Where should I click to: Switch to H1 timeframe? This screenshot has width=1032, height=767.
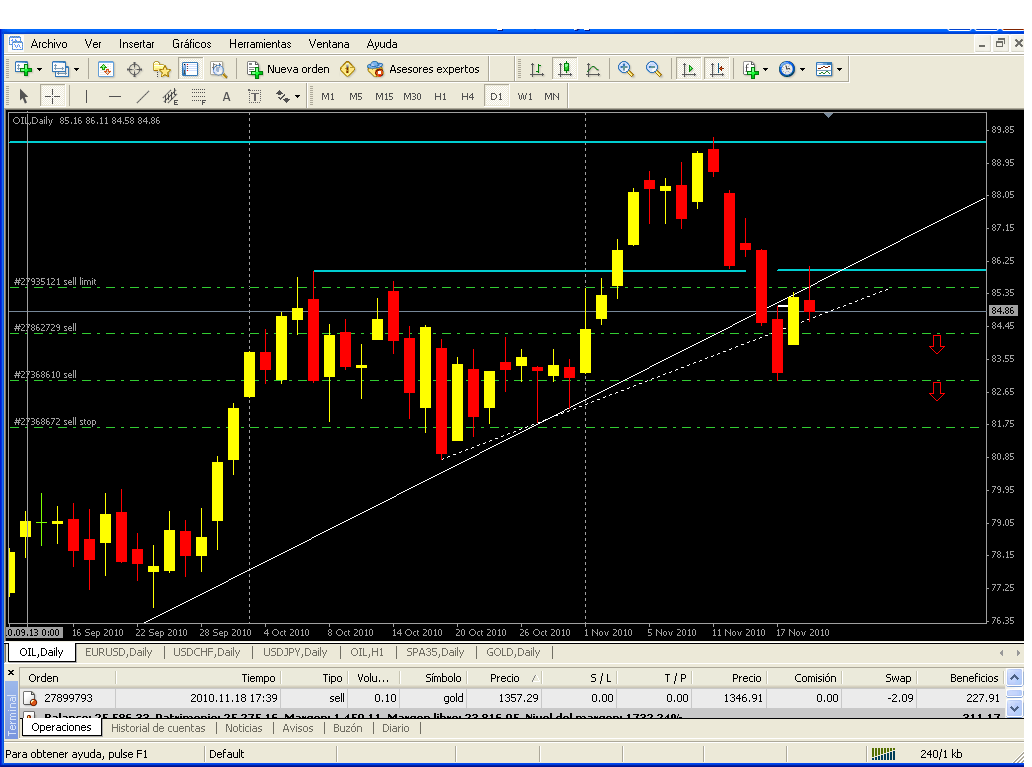(440, 97)
